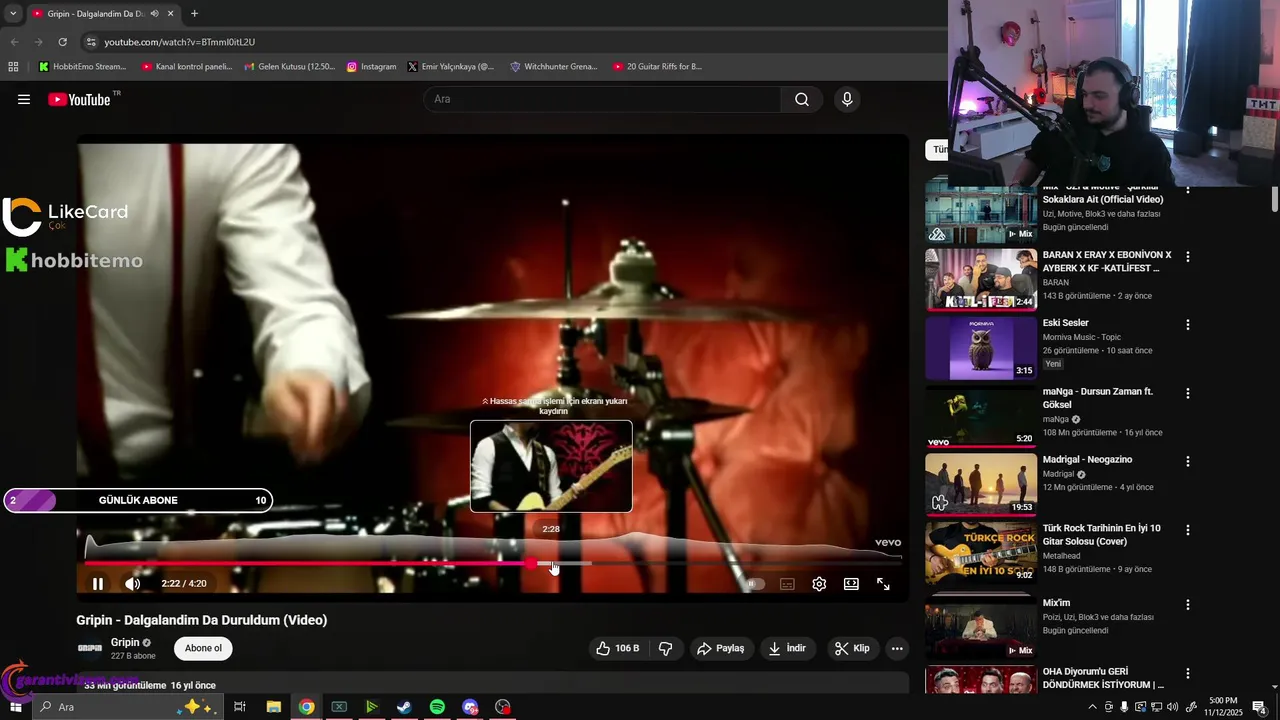This screenshot has width=1280, height=720.
Task: Toggle the autoplay switch in the player
Action: (755, 584)
